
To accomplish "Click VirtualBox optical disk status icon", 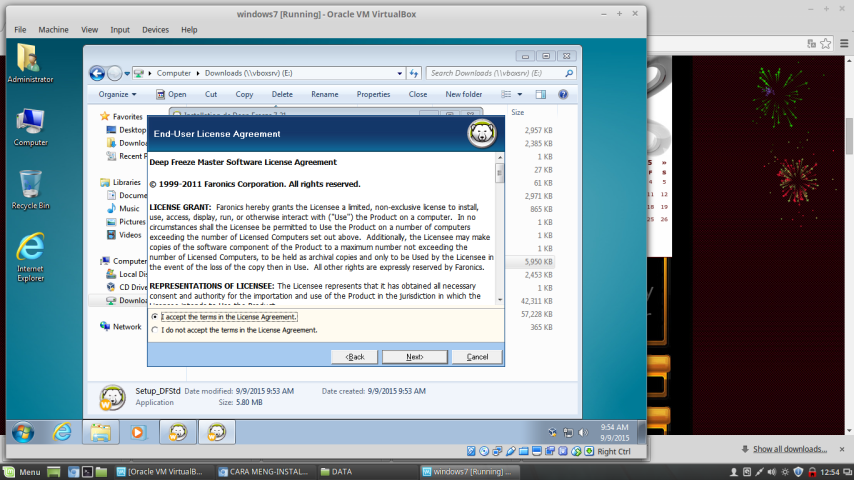I will [484, 451].
